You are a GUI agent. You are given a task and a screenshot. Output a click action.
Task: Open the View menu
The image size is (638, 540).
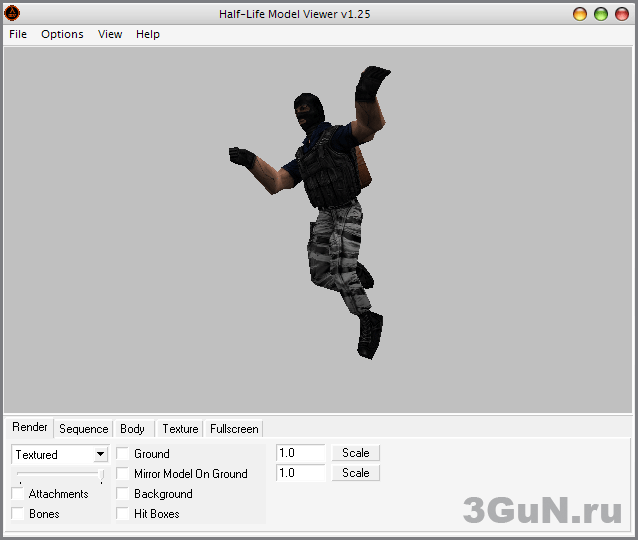(110, 34)
